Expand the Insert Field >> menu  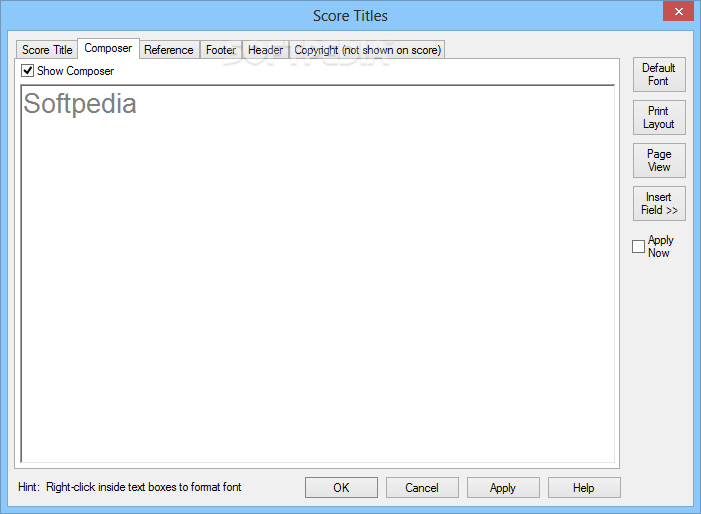click(659, 203)
